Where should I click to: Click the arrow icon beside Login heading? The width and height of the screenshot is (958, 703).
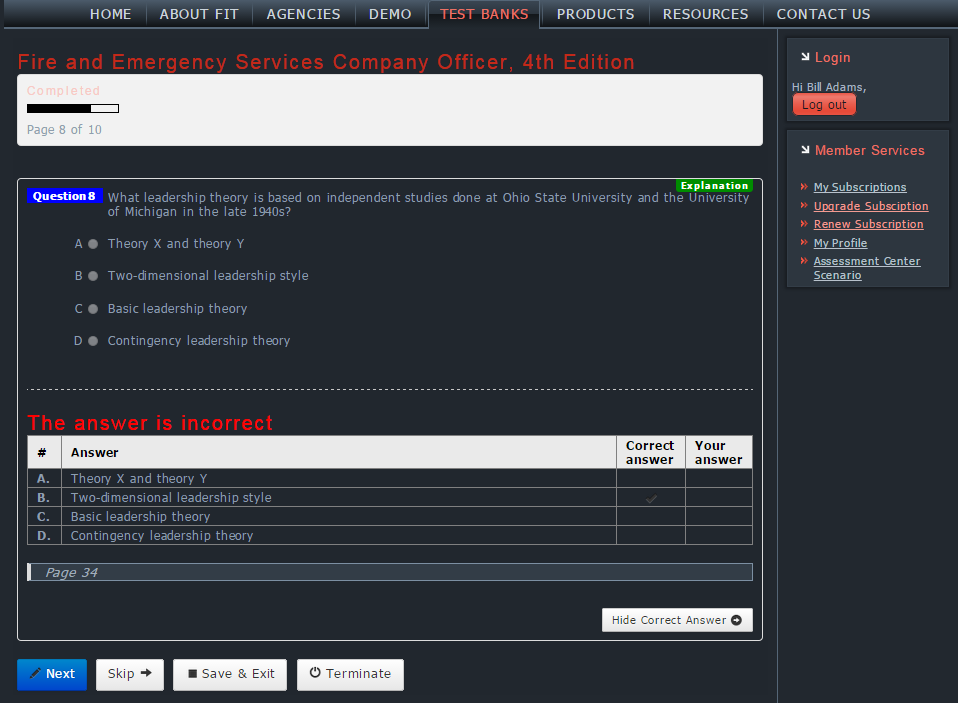(x=805, y=57)
